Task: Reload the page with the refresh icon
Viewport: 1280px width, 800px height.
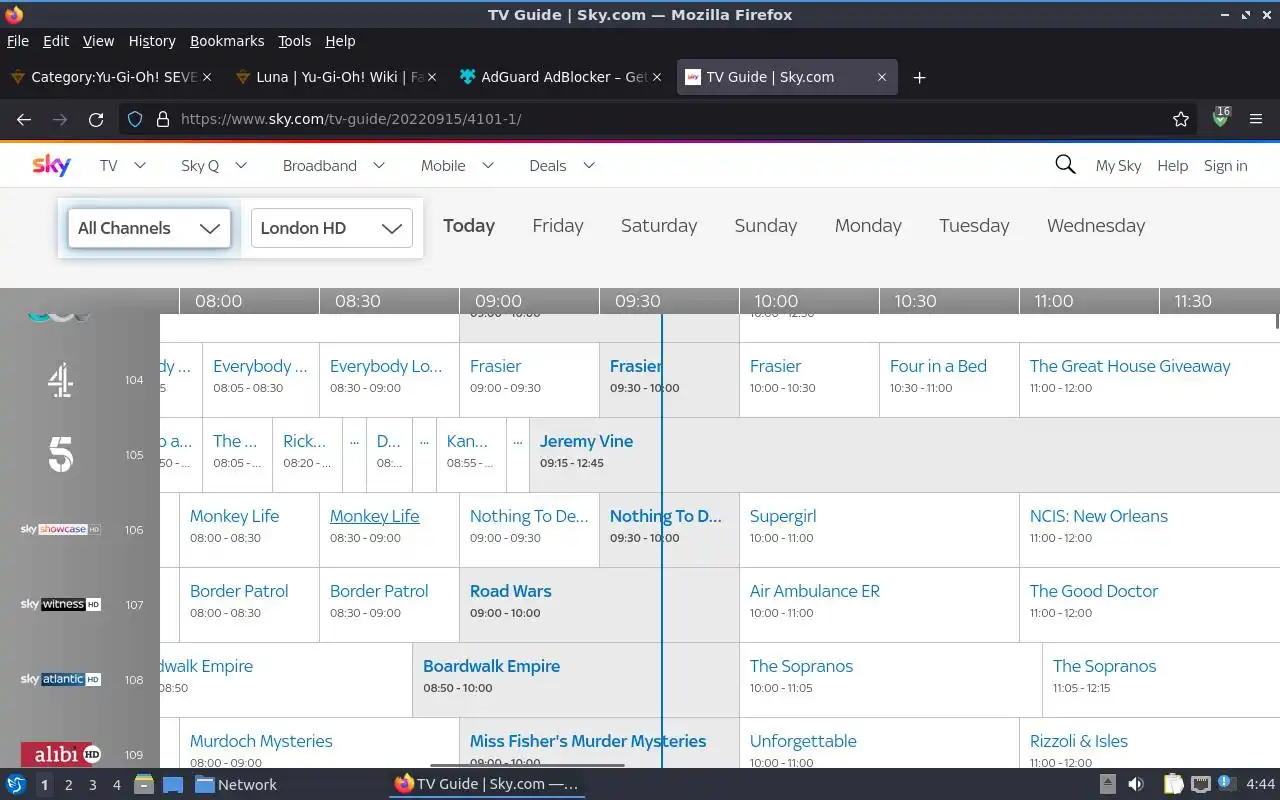Action: [96, 119]
